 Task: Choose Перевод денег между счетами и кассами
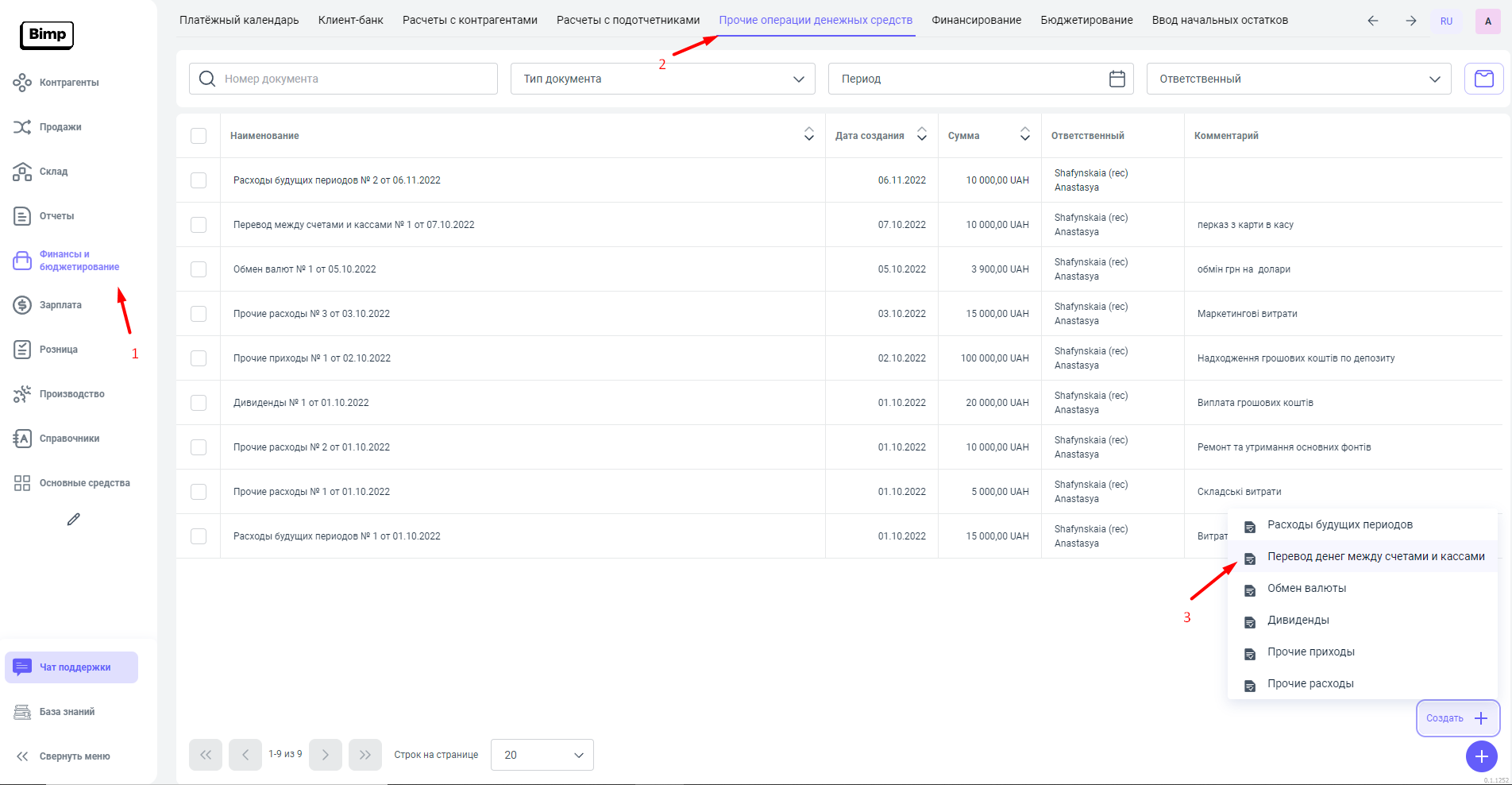point(1375,556)
